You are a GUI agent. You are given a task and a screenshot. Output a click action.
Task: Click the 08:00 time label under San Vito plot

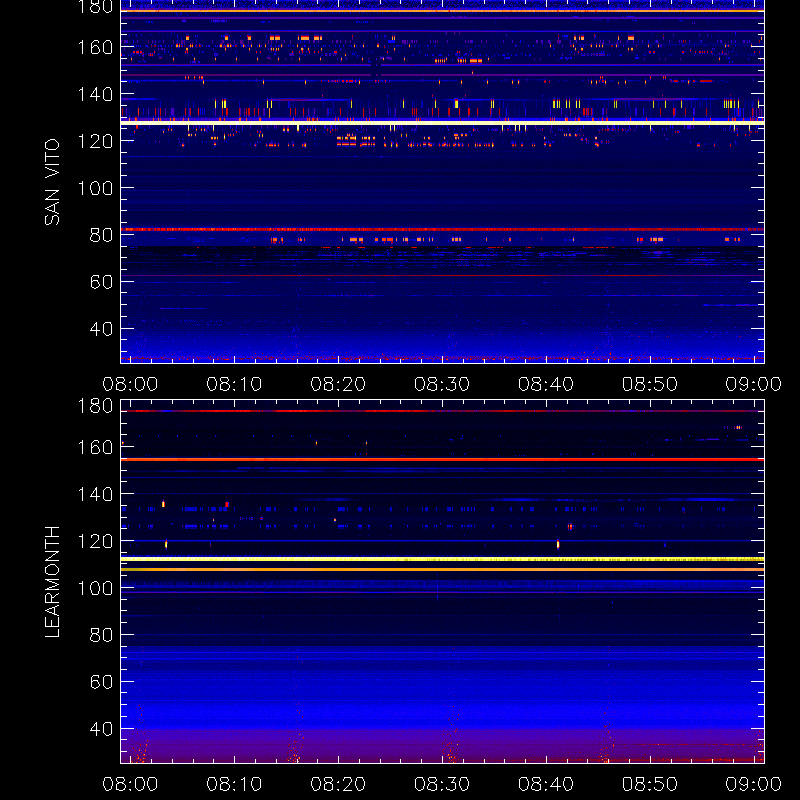130,384
